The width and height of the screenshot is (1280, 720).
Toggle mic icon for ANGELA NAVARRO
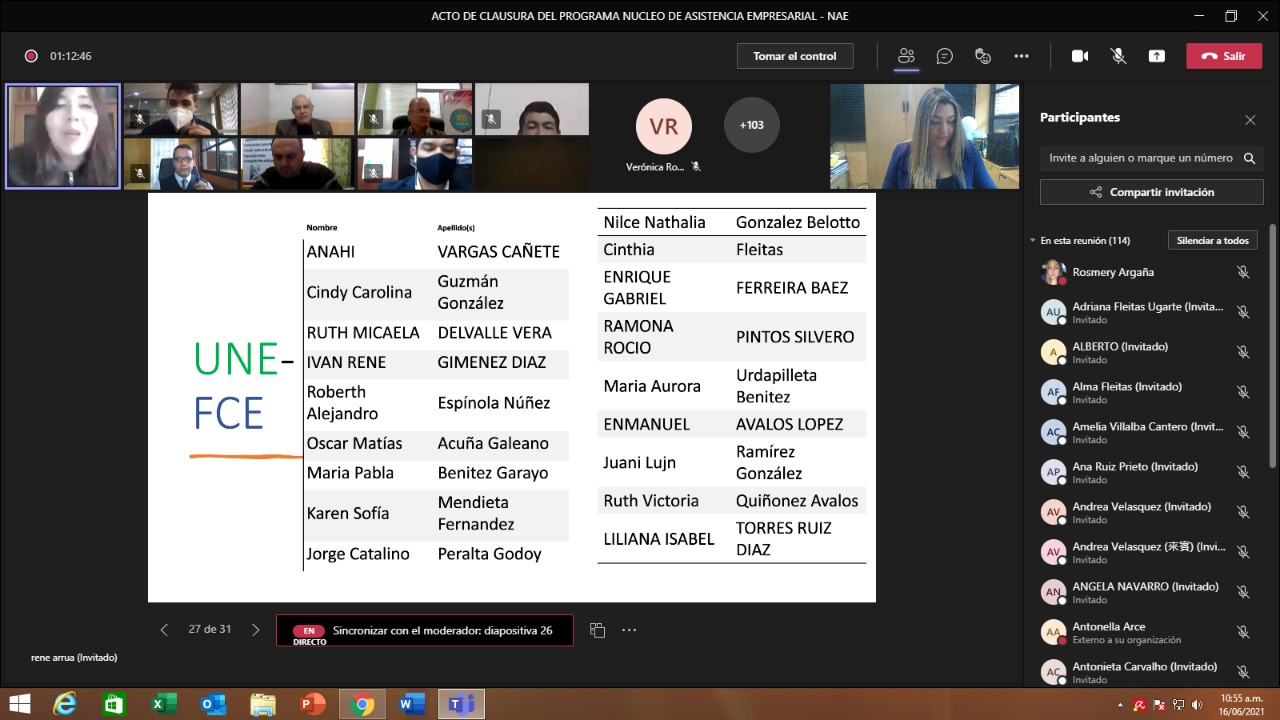pos(1243,592)
